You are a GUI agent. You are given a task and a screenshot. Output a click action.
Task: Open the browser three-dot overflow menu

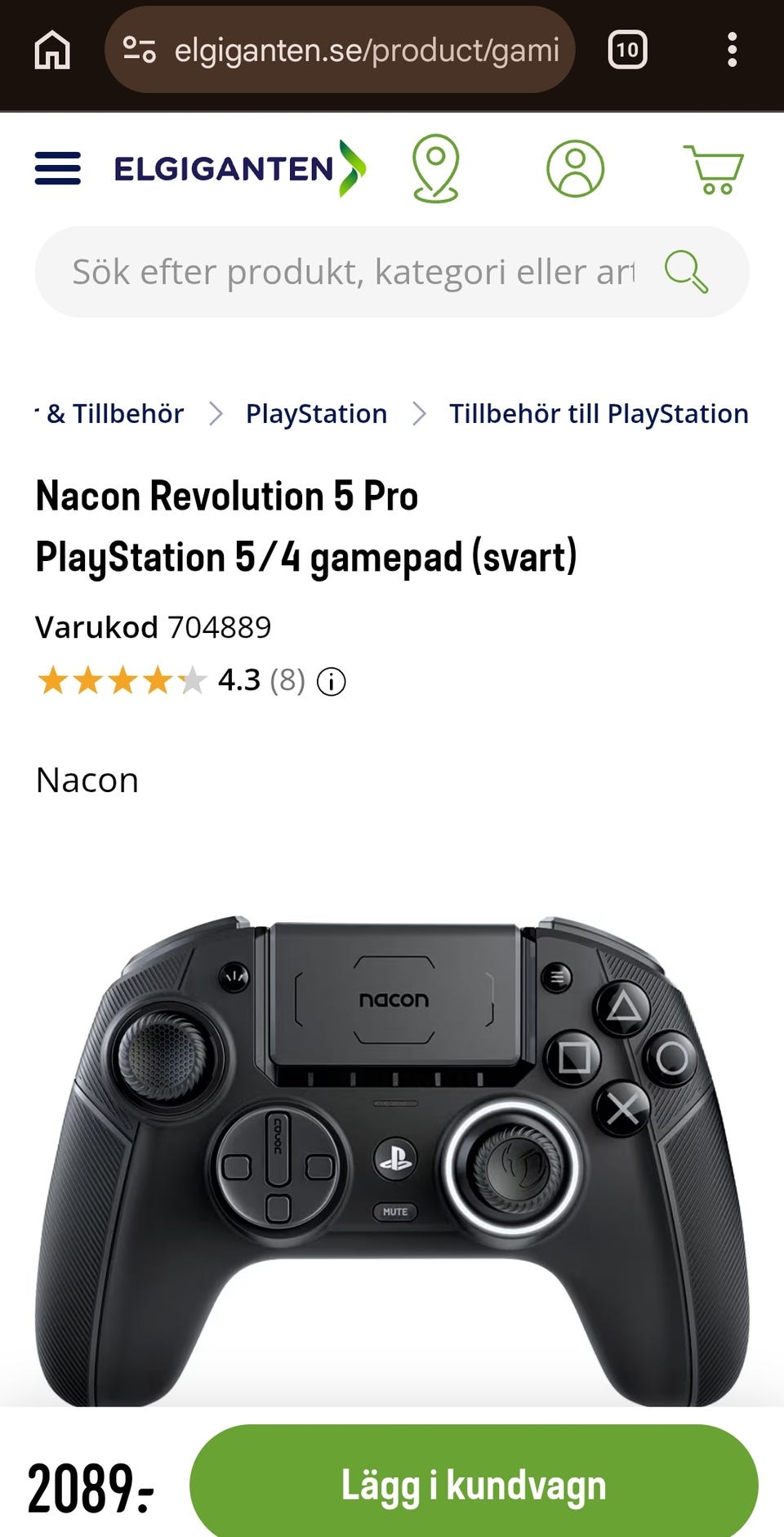click(x=732, y=51)
